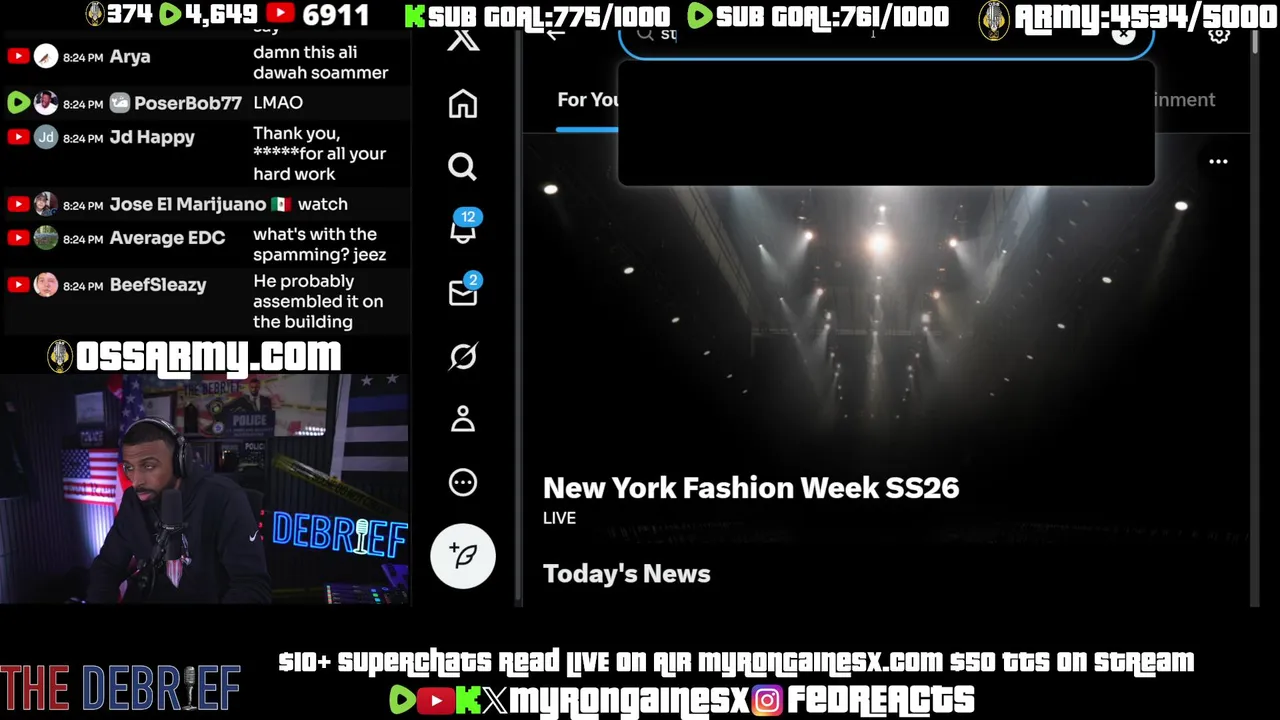This screenshot has height=720, width=1280.
Task: Click the LIVE label under the headline
Action: (x=559, y=518)
